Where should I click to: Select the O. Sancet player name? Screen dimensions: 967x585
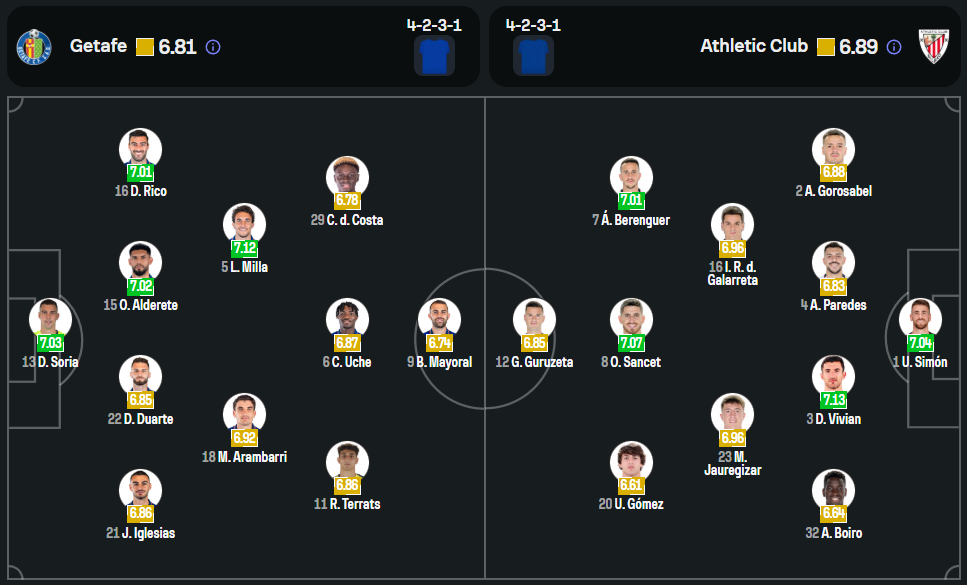coord(636,362)
